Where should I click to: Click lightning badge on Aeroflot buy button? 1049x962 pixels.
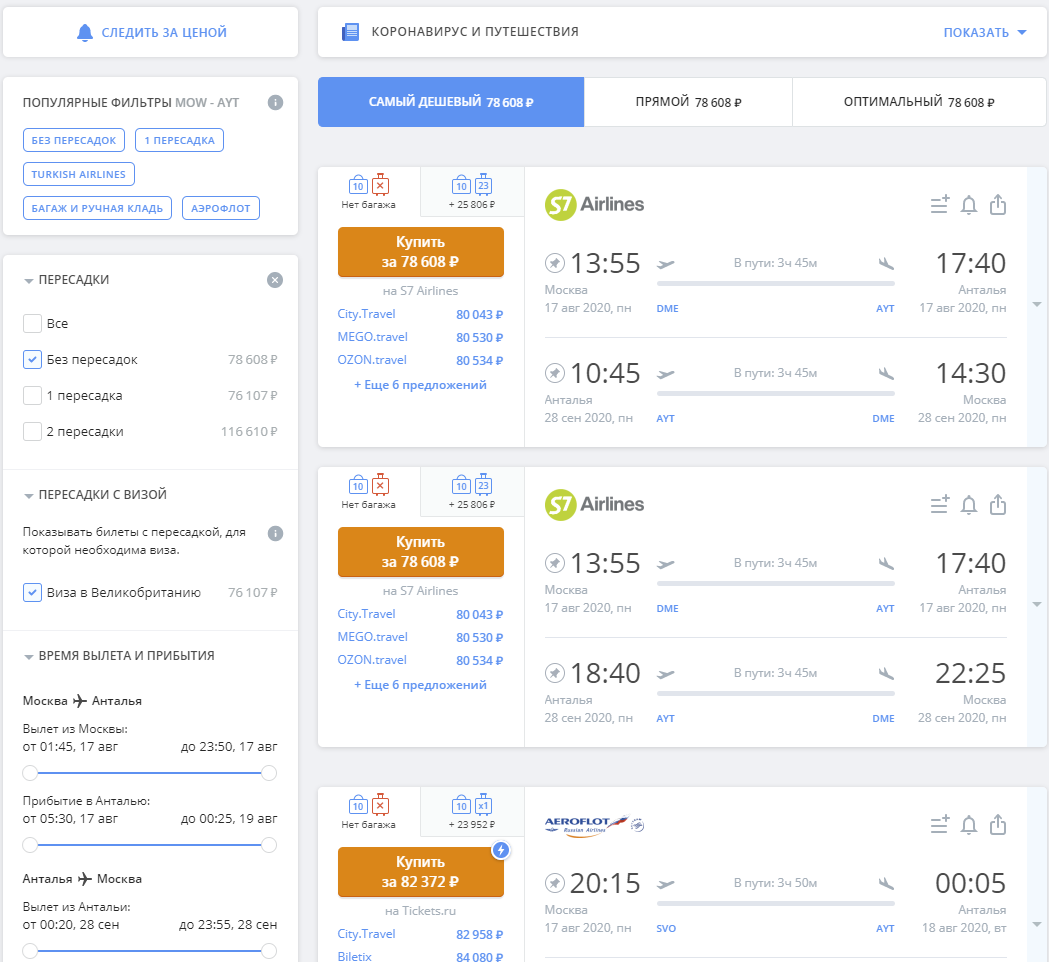click(500, 850)
